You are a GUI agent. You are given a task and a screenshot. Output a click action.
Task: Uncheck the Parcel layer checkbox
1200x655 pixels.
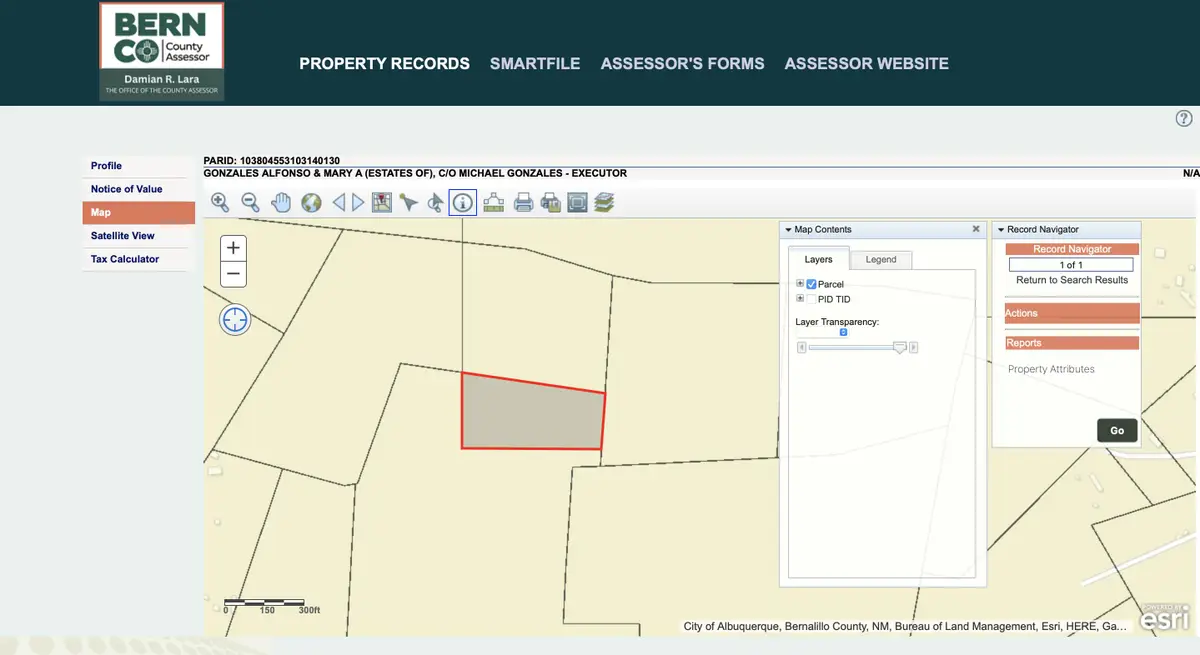pyautogui.click(x=812, y=285)
